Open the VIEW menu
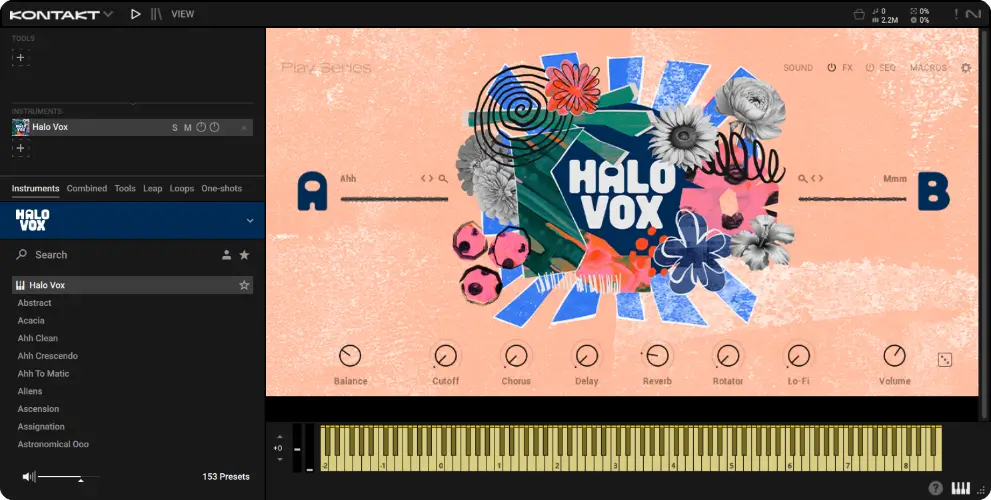Image resolution: width=991 pixels, height=500 pixels. 183,14
